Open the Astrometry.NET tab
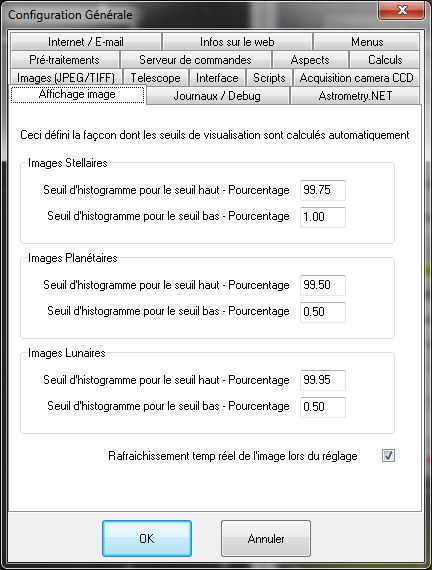The height and width of the screenshot is (570, 432). pyautogui.click(x=355, y=96)
